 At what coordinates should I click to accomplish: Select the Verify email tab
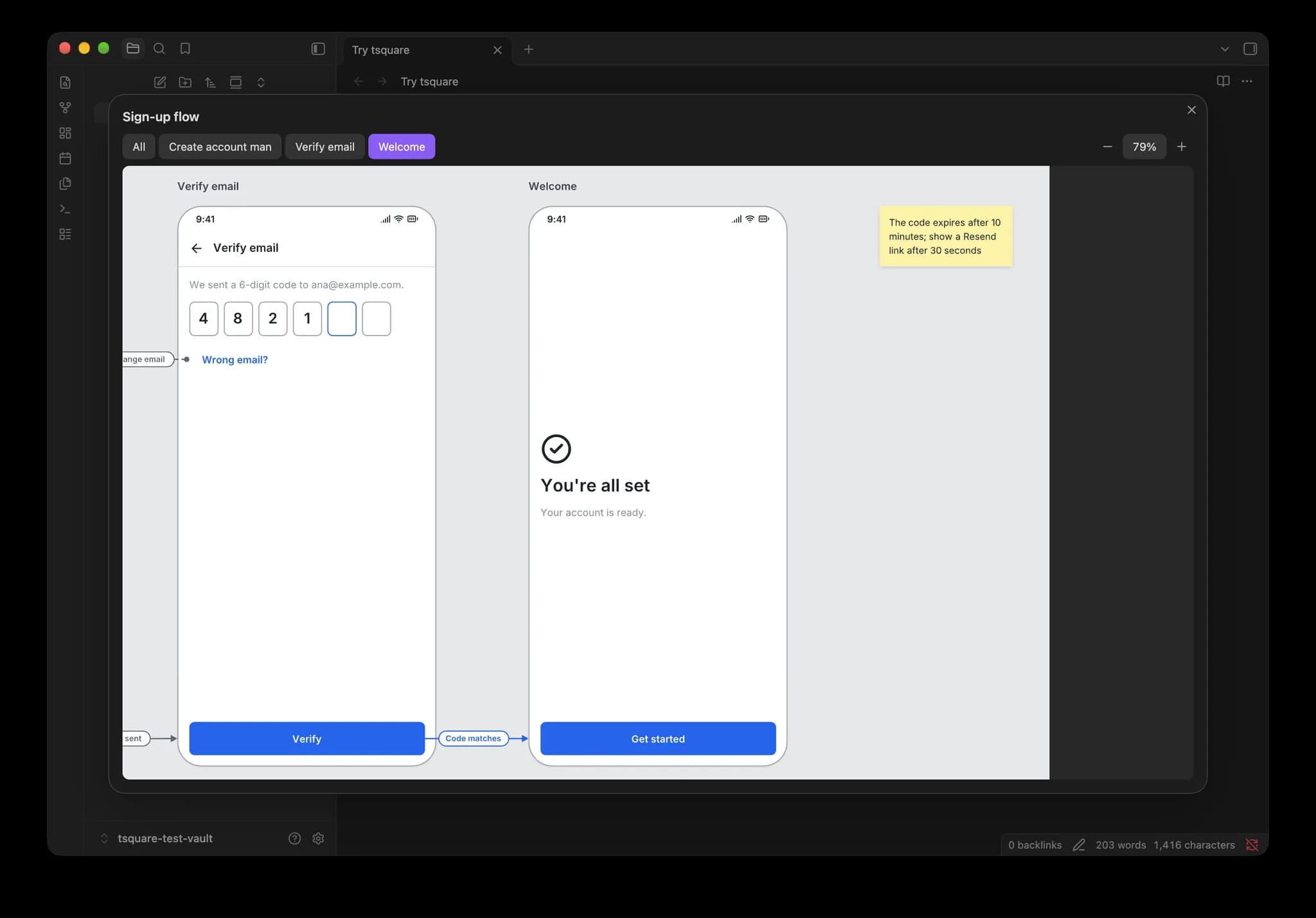(x=325, y=147)
